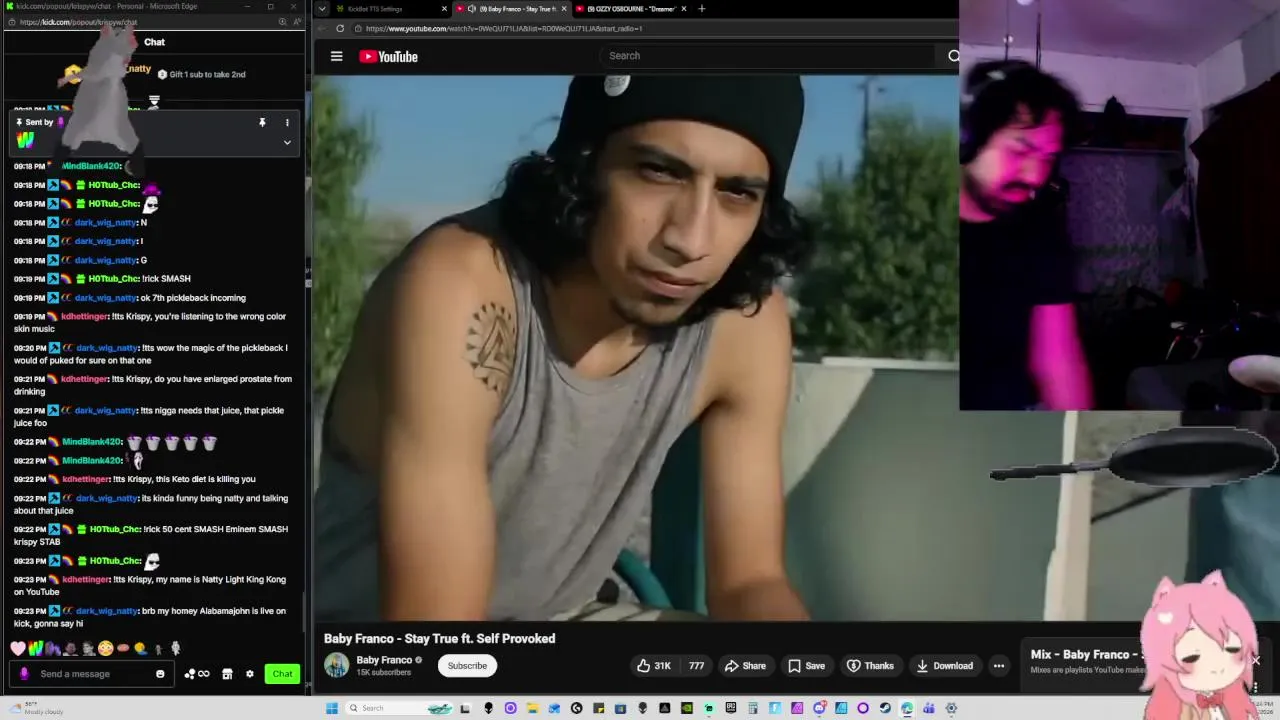Click the YouTube search box

tap(770, 56)
